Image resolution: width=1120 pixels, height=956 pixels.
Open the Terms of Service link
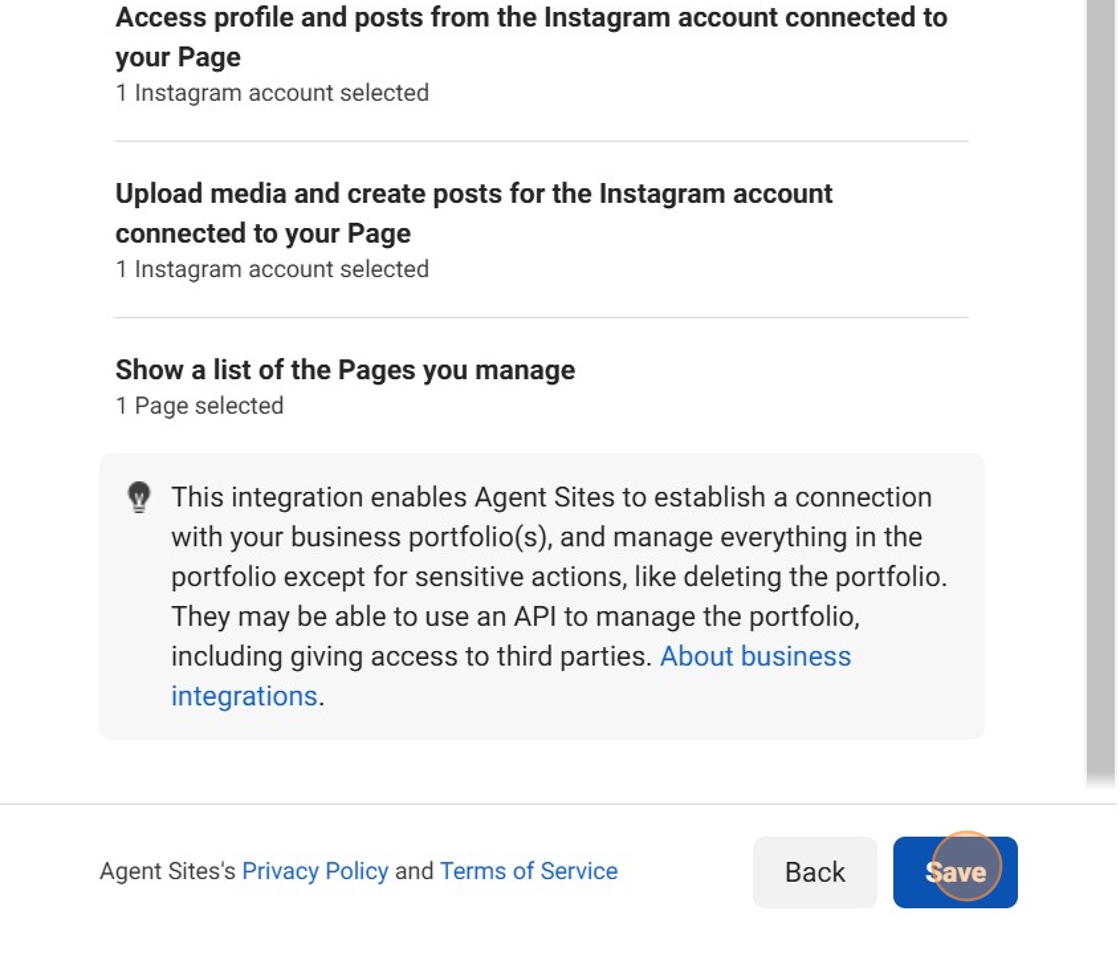[528, 871]
